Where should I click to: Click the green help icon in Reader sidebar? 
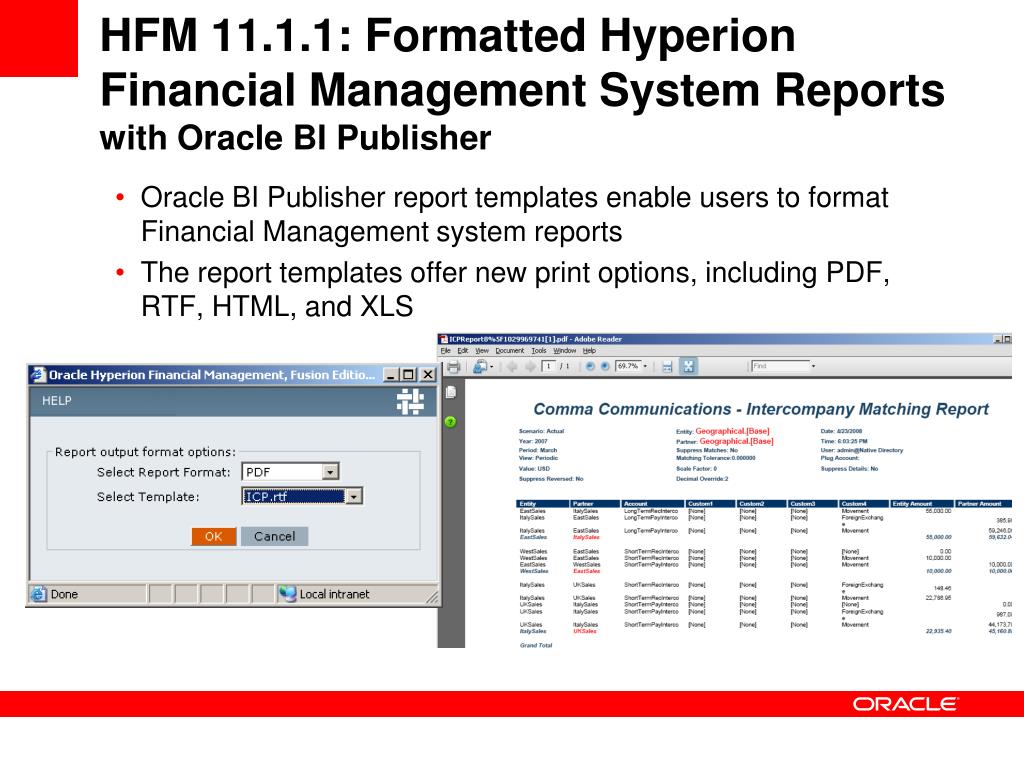451,422
